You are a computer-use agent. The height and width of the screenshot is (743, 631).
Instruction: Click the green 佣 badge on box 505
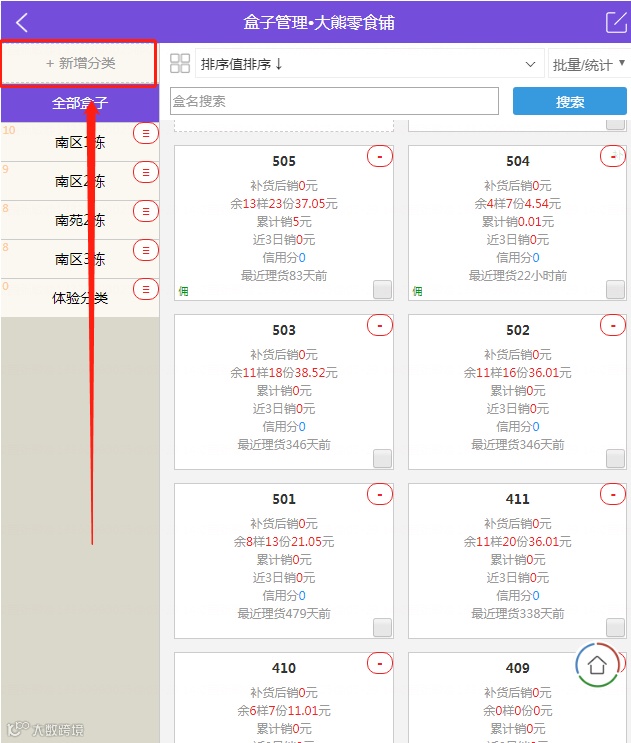point(183,291)
